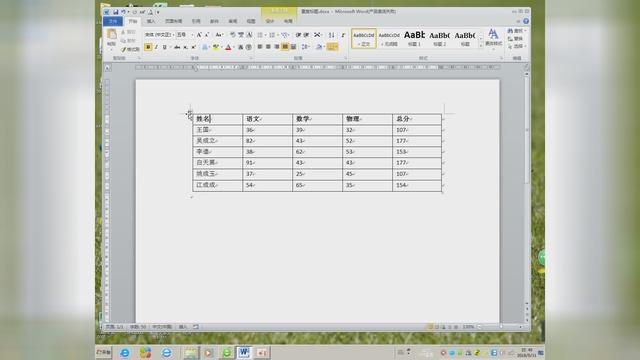Toggle Character Shading button
640x360 pixels.
coord(240,47)
